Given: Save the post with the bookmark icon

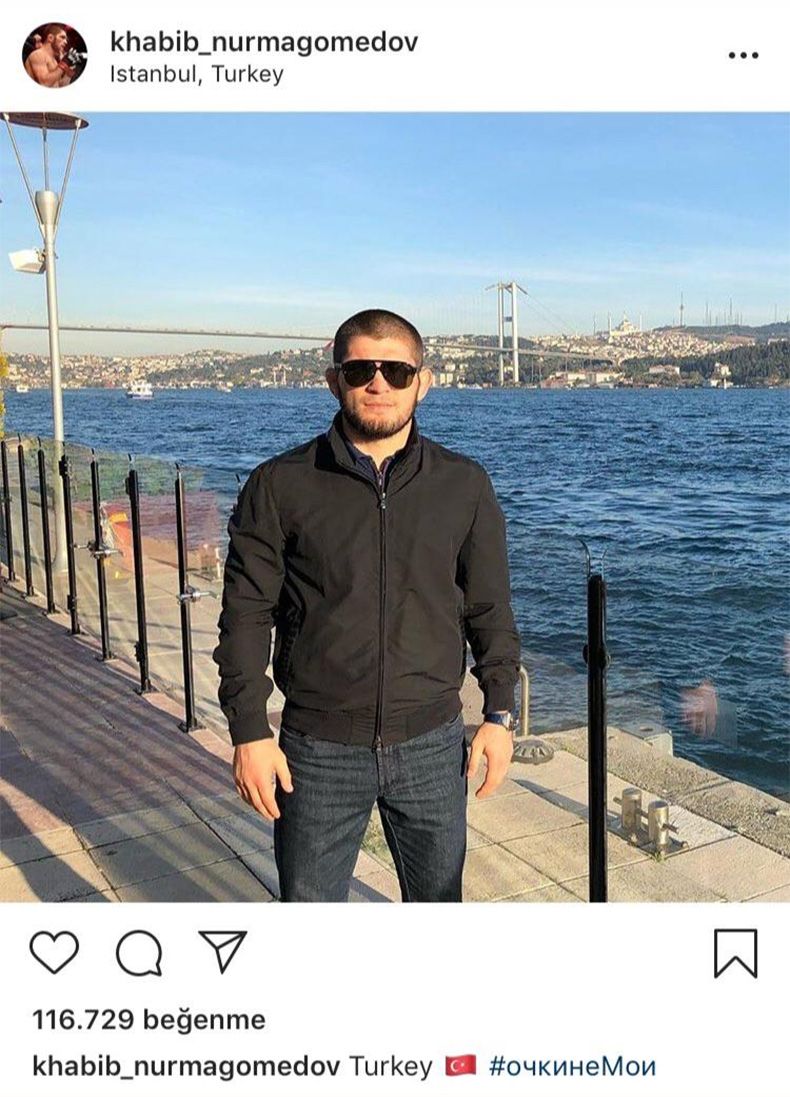Looking at the screenshot, I should point(735,953).
